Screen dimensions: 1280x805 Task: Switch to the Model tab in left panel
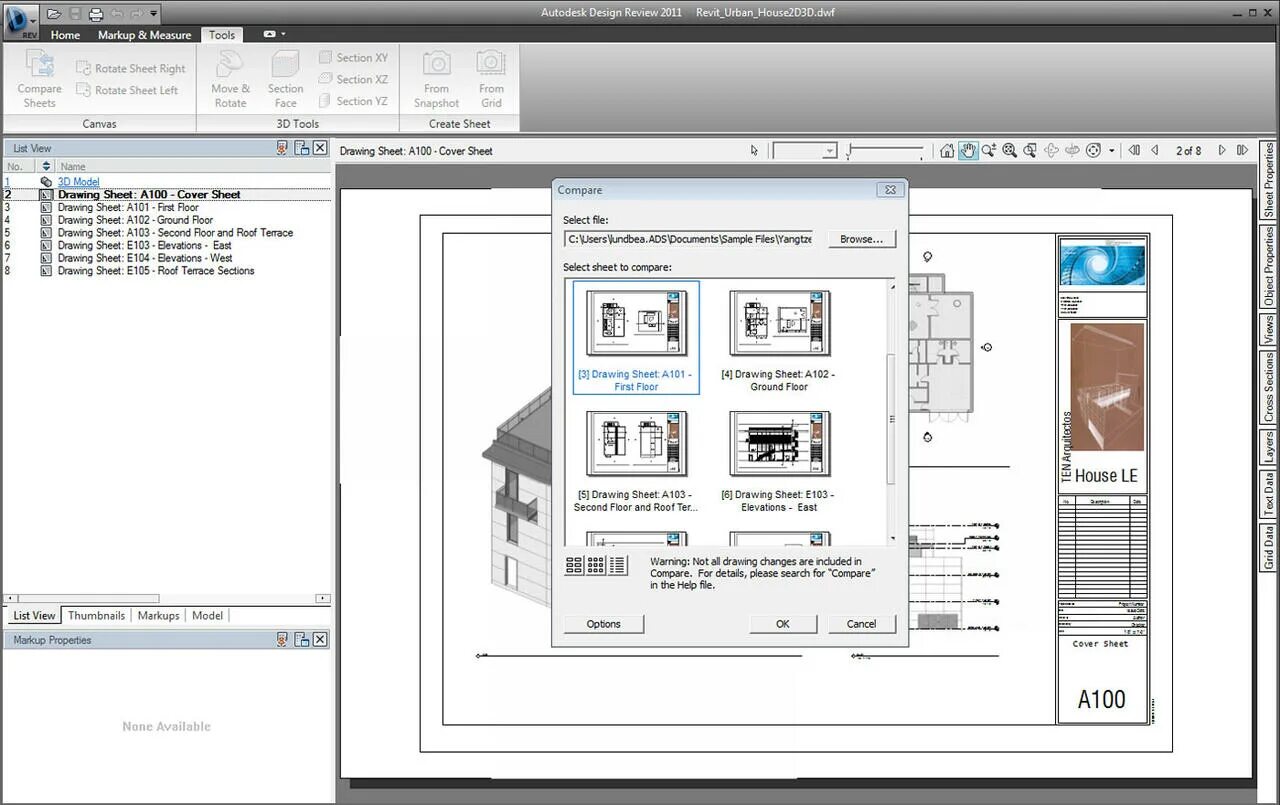(x=207, y=616)
